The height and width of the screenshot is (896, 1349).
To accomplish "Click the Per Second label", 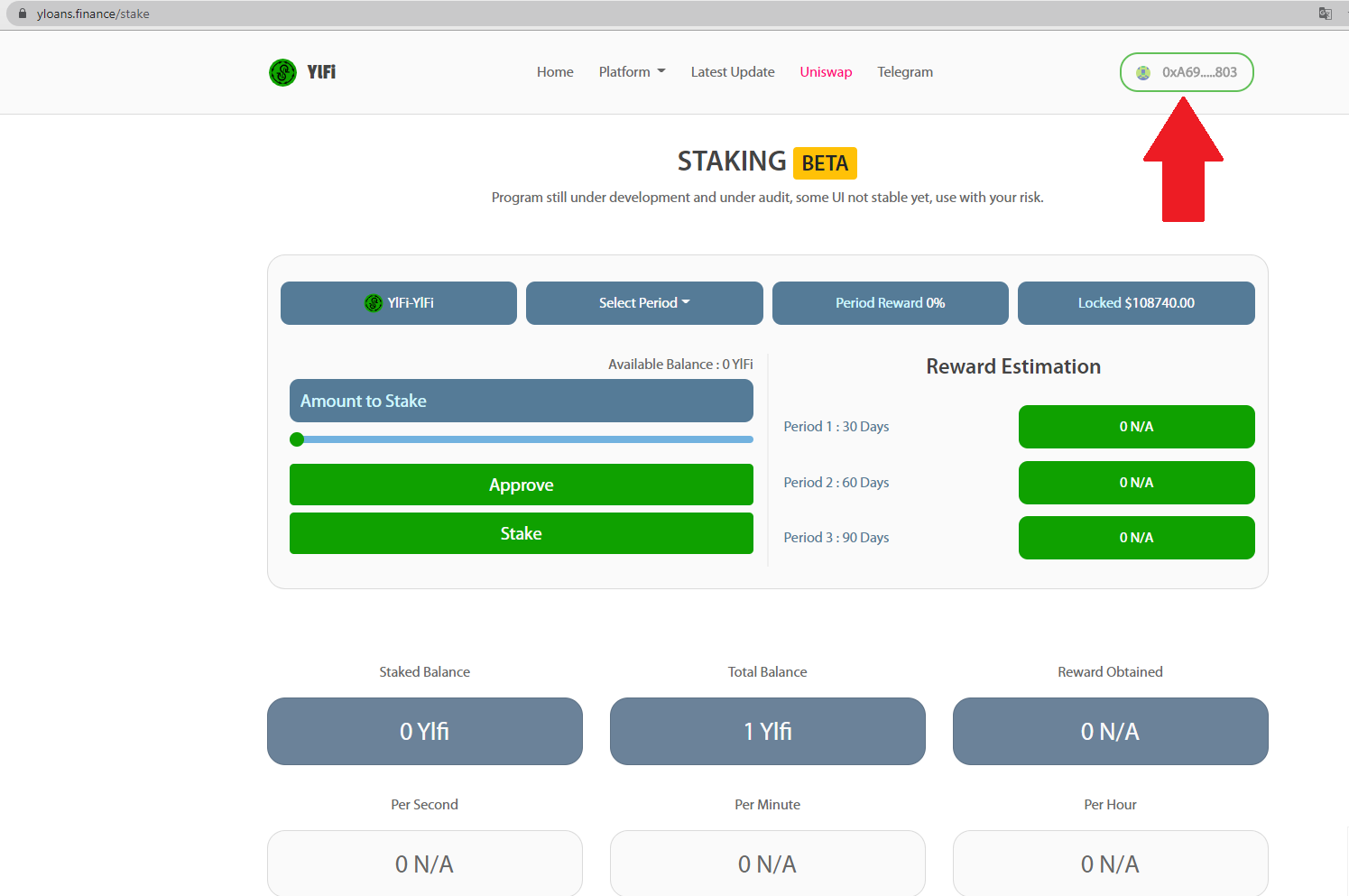I will (425, 805).
